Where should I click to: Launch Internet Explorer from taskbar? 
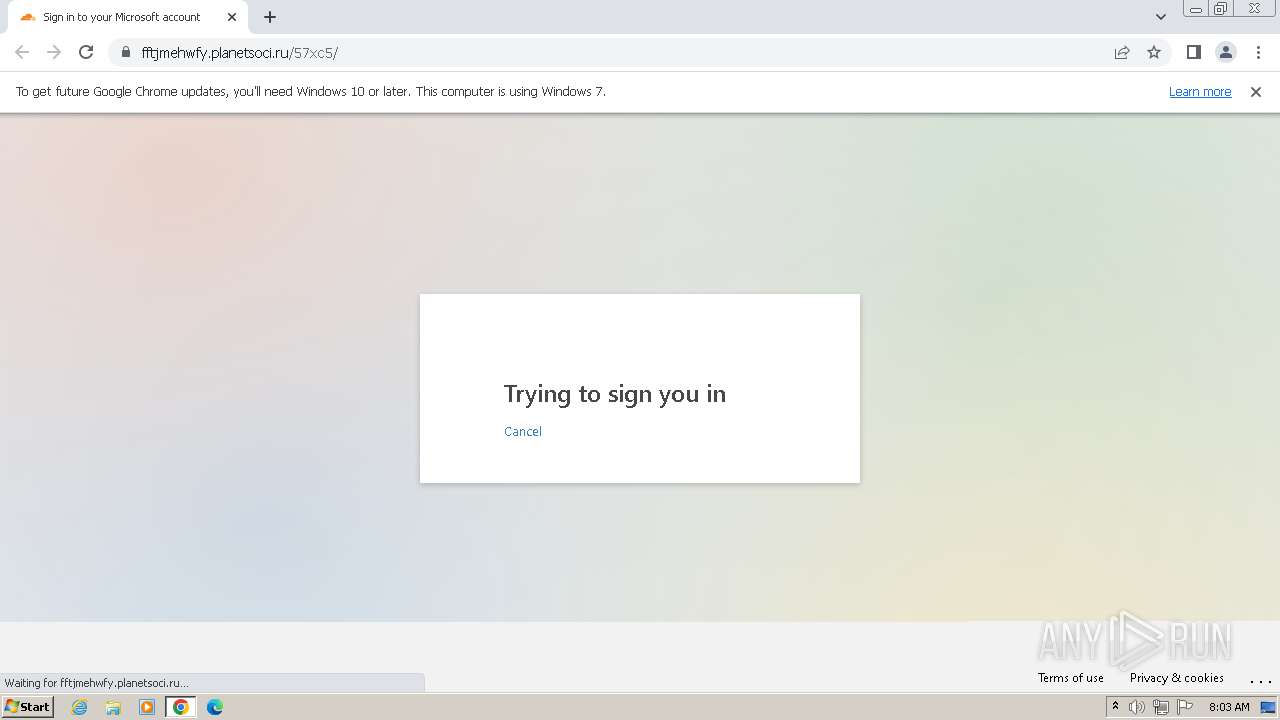80,707
